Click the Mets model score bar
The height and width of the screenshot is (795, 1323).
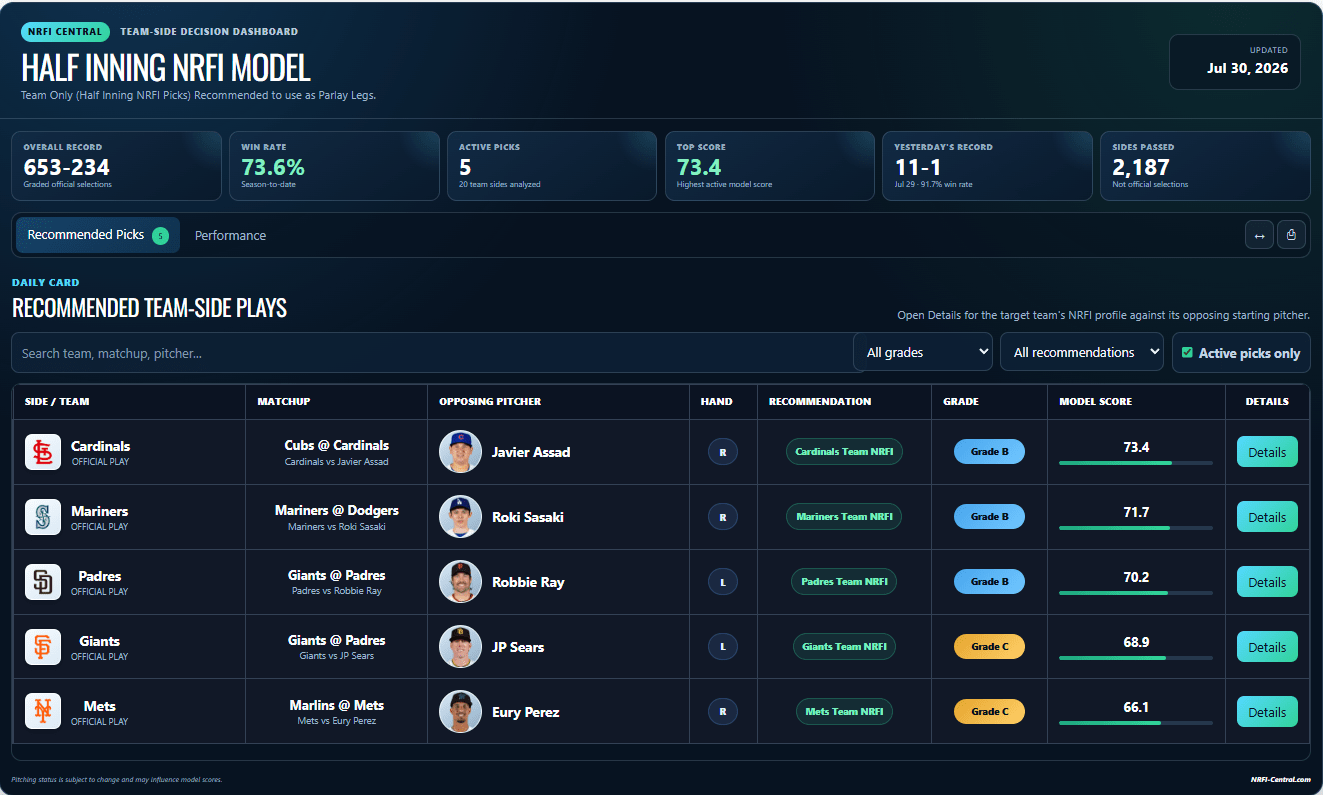[x=1136, y=723]
